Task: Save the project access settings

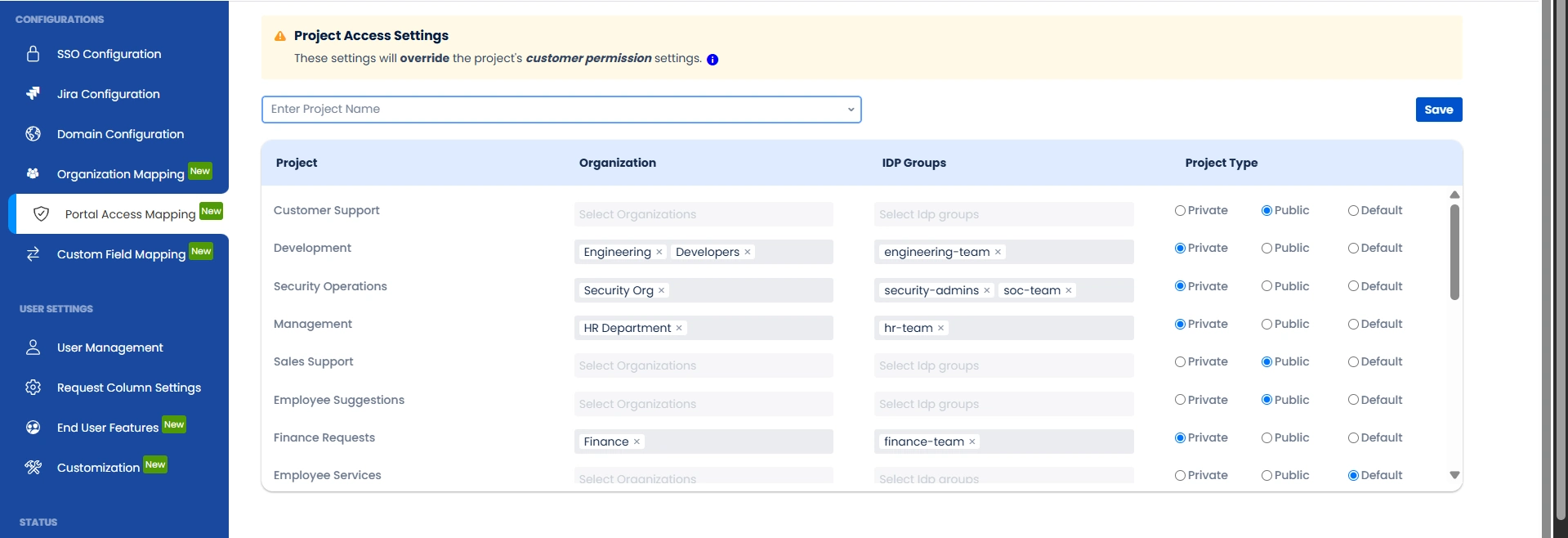Action: [x=1438, y=110]
